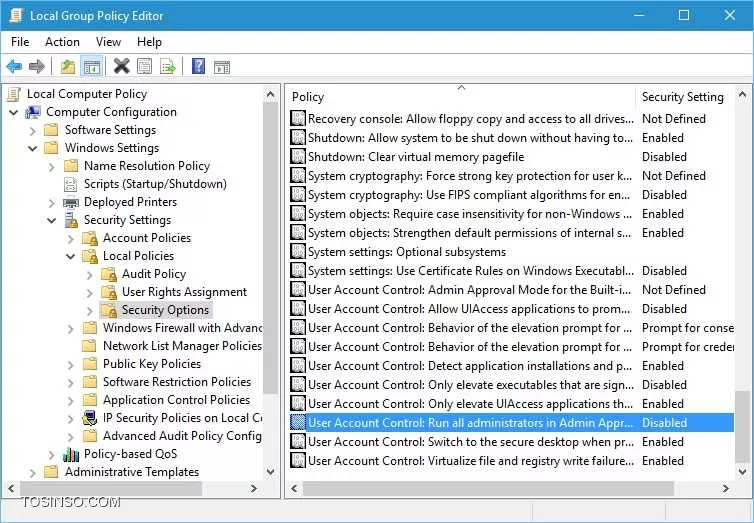Screen dimensions: 754x523
Task: Click the Computer Configuration computer icon
Action: 34,112
